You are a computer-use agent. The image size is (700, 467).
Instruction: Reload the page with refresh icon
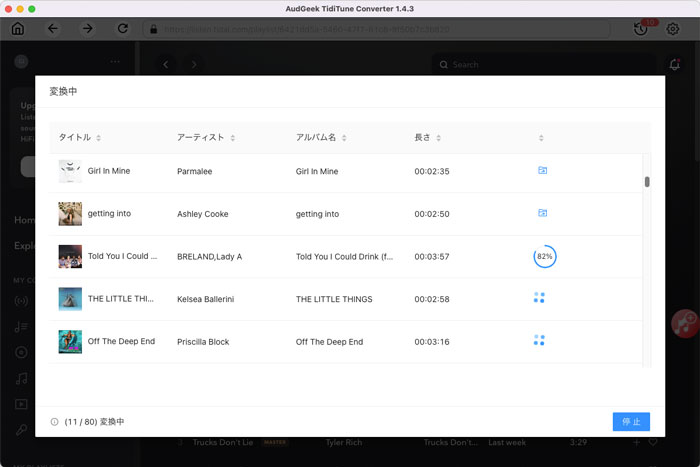(123, 29)
